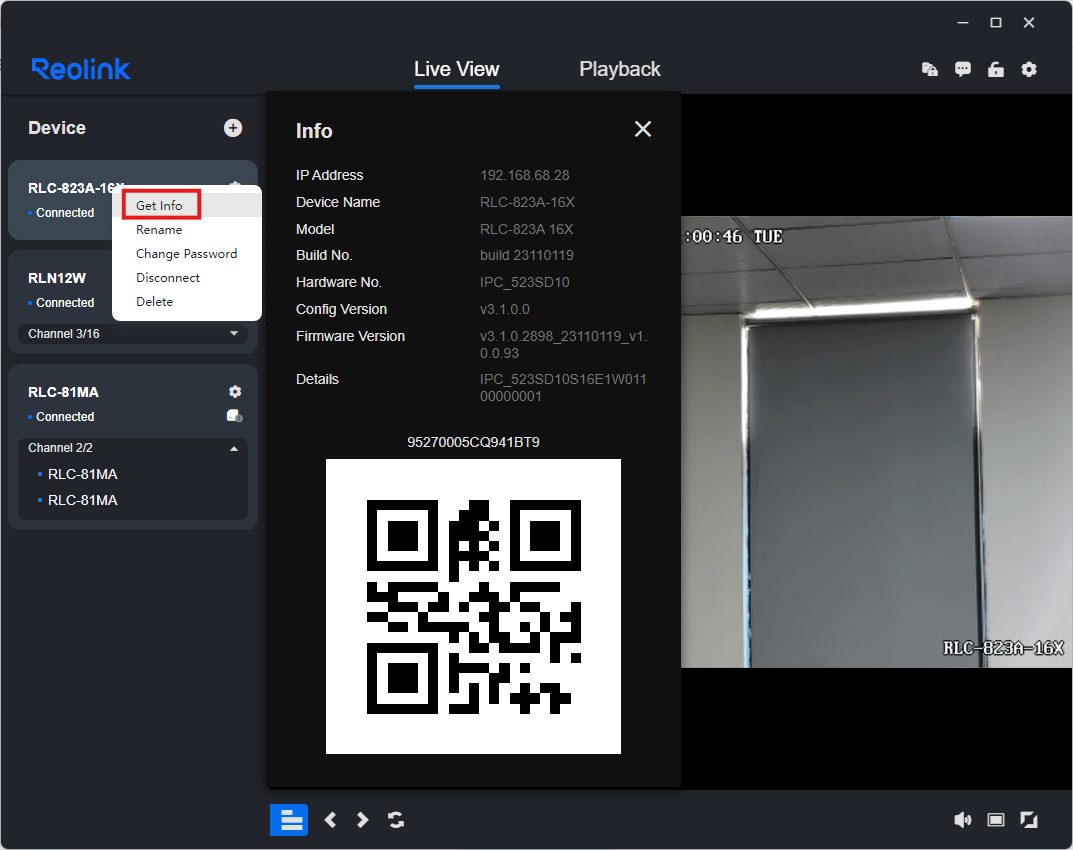Choose Change Password in the context menu
This screenshot has width=1073, height=850.
click(186, 253)
